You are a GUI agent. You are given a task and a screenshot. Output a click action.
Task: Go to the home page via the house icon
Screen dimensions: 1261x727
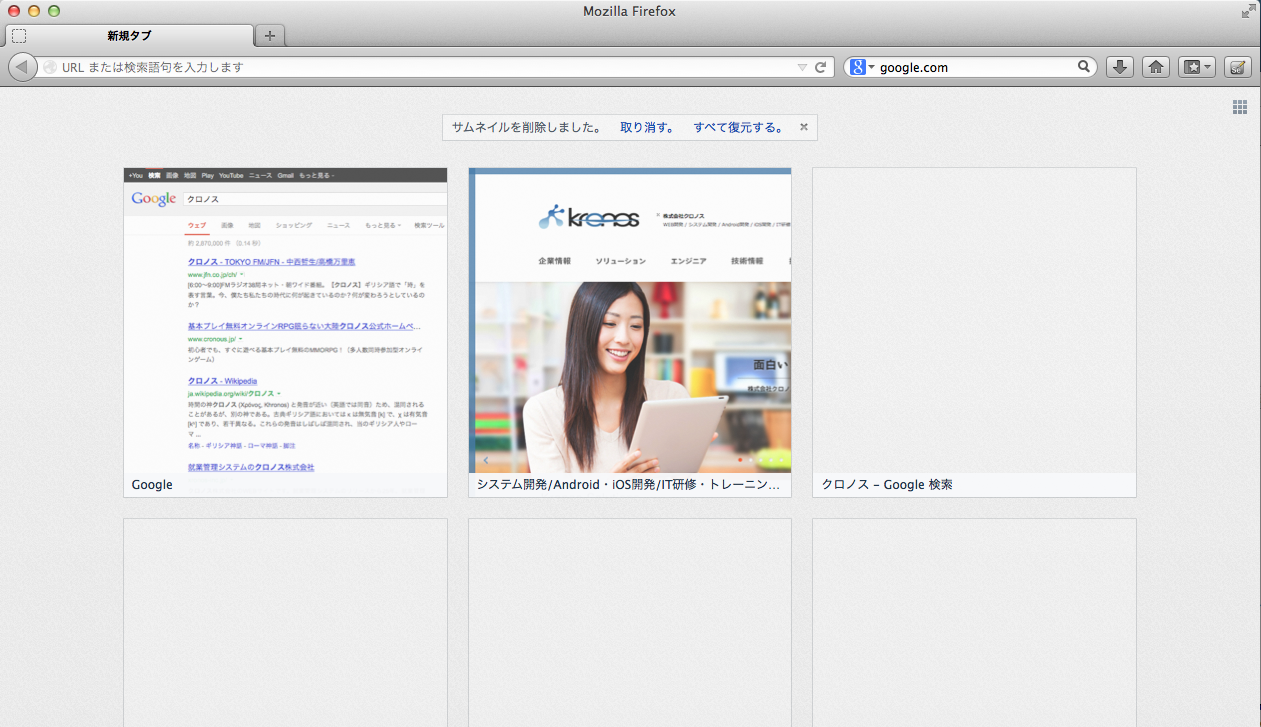[x=1156, y=67]
